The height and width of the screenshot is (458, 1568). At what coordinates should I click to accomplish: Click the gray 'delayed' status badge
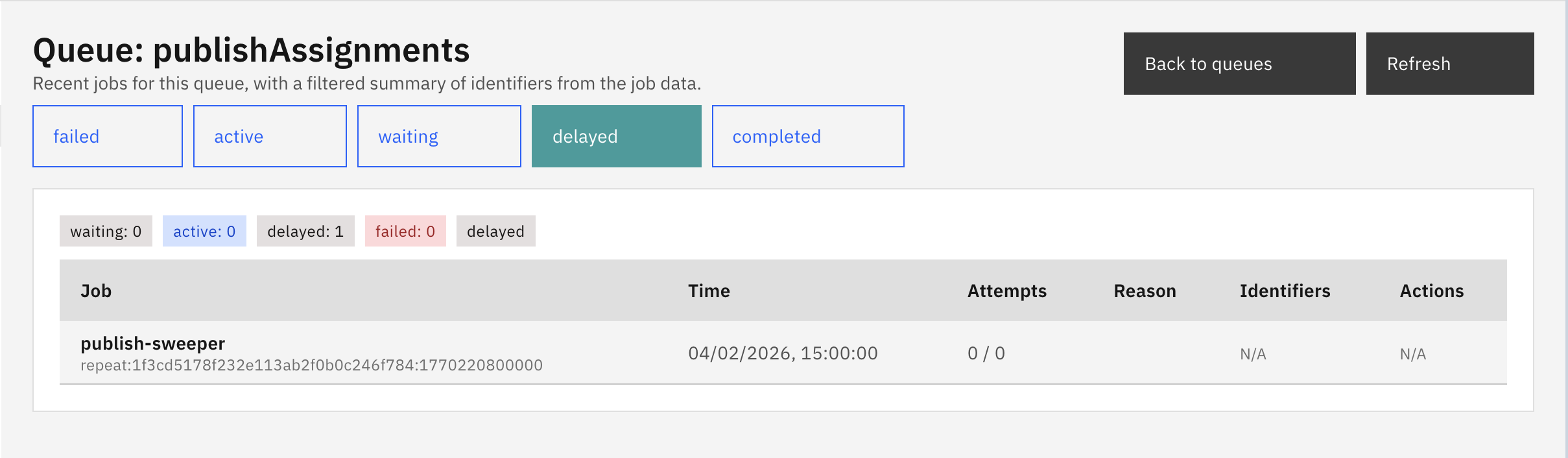click(x=495, y=232)
